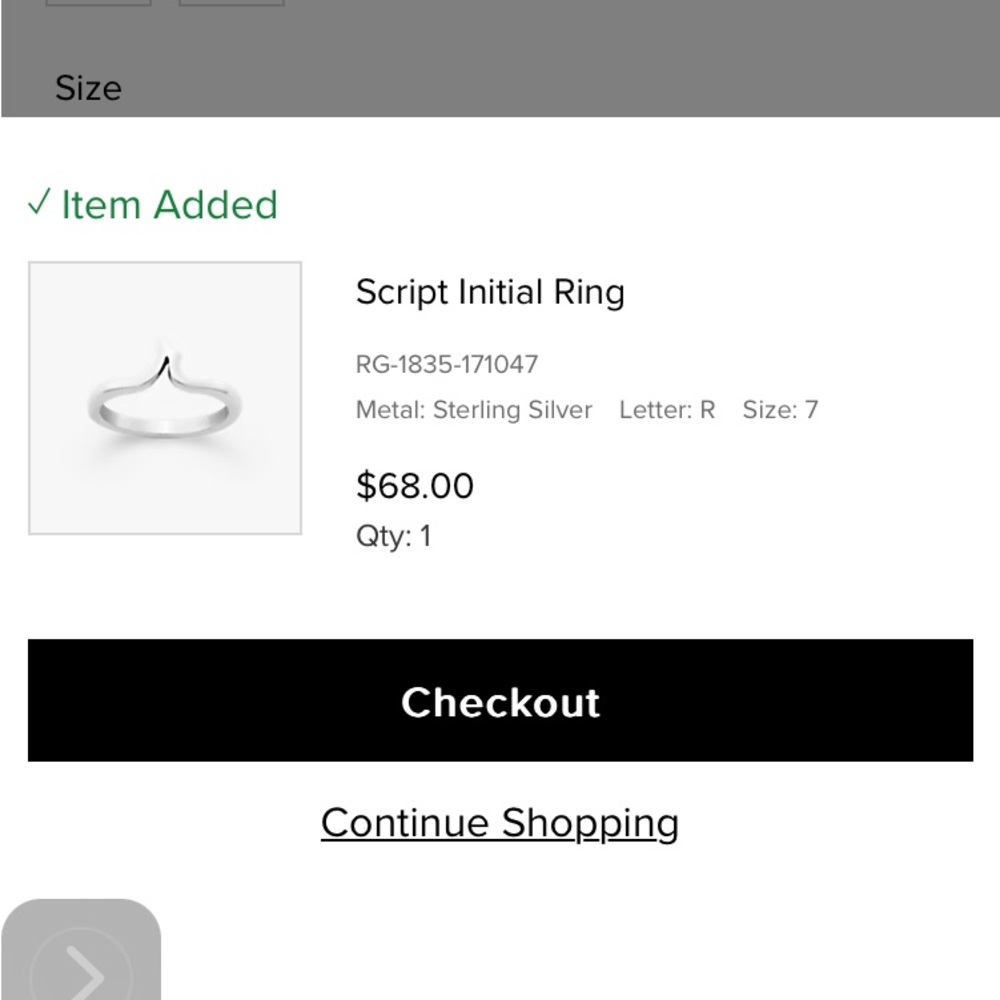The image size is (1000, 1000).
Task: Click the Metal: Sterling Silver attribute
Action: point(472,409)
